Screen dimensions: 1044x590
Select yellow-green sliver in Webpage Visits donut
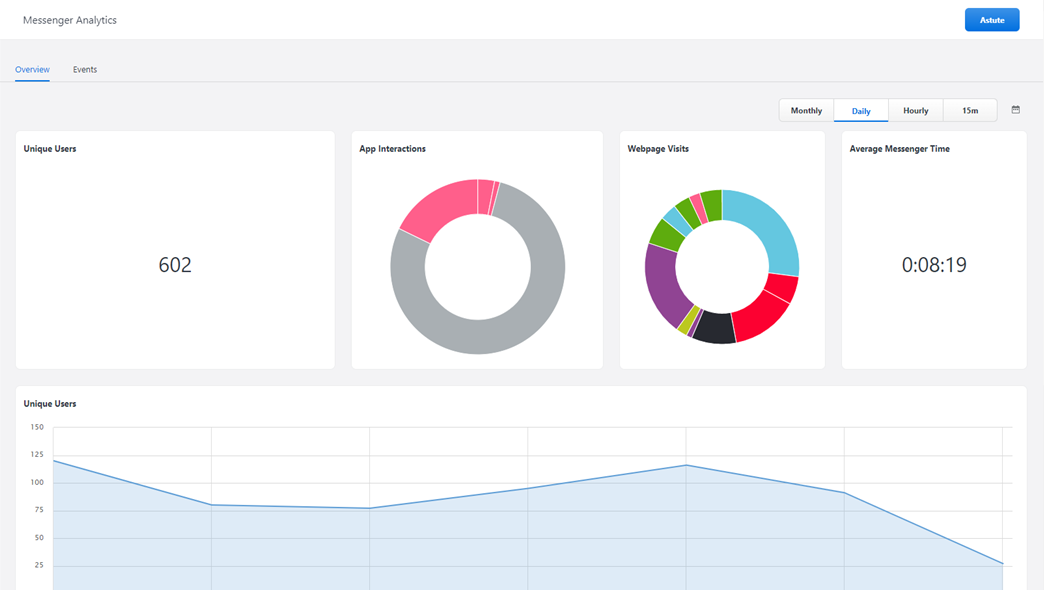point(685,320)
